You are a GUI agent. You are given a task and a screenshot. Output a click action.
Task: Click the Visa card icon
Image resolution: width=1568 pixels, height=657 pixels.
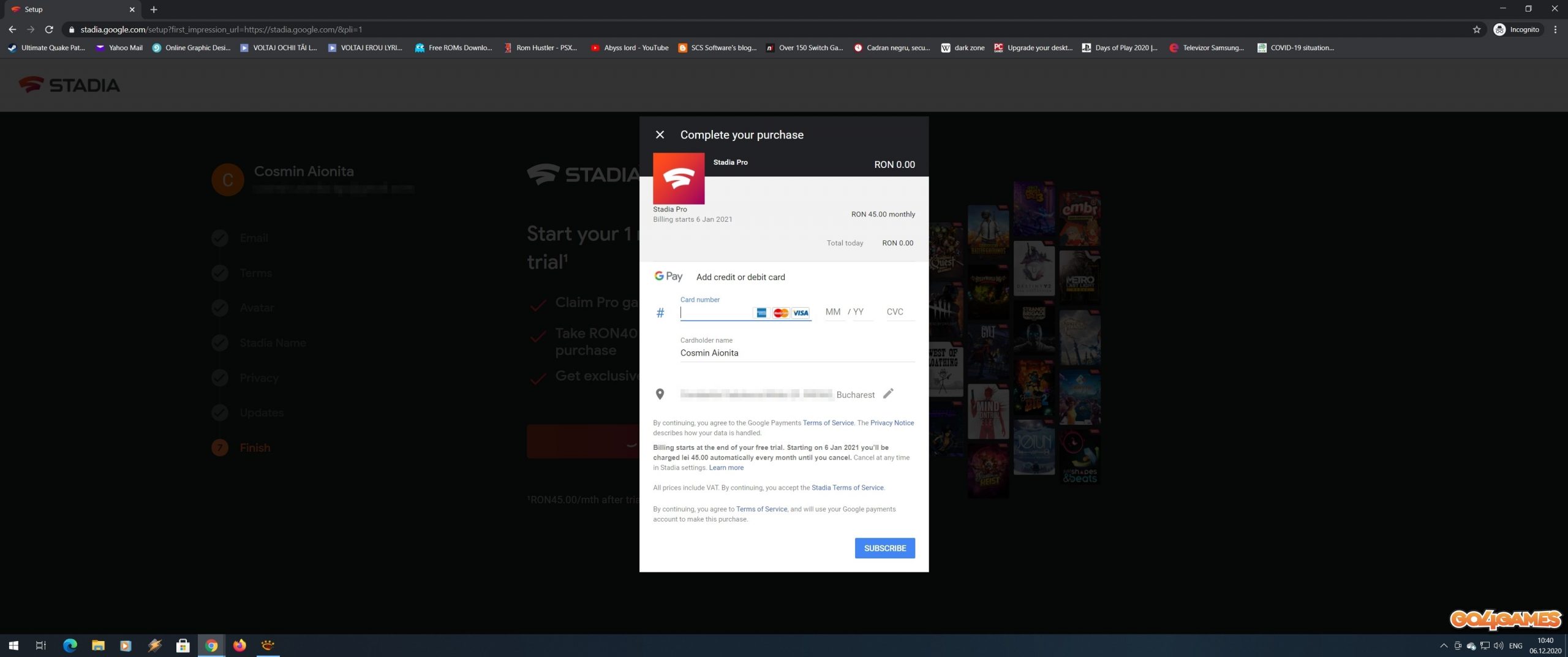(x=801, y=313)
